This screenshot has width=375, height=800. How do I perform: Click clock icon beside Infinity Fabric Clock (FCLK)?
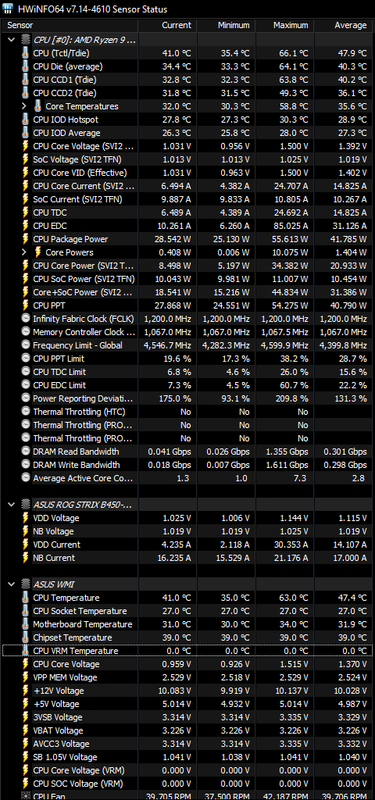(x=26, y=318)
